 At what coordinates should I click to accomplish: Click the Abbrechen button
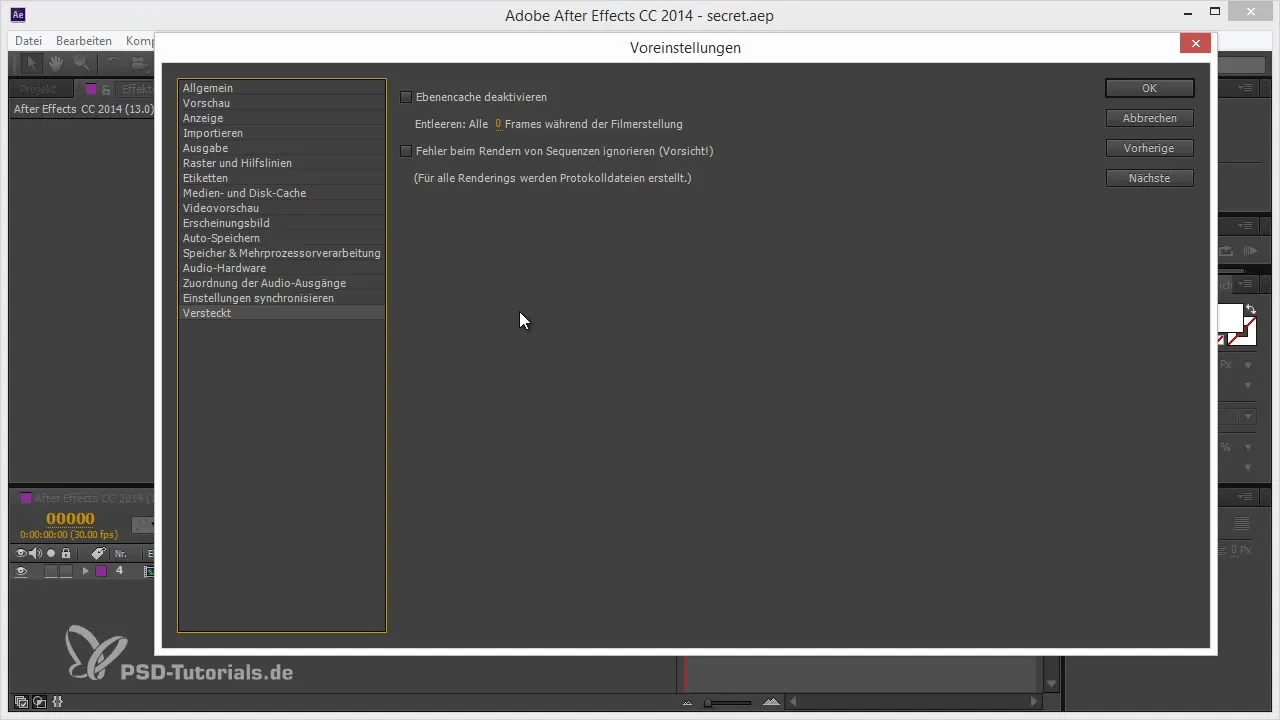tap(1149, 118)
